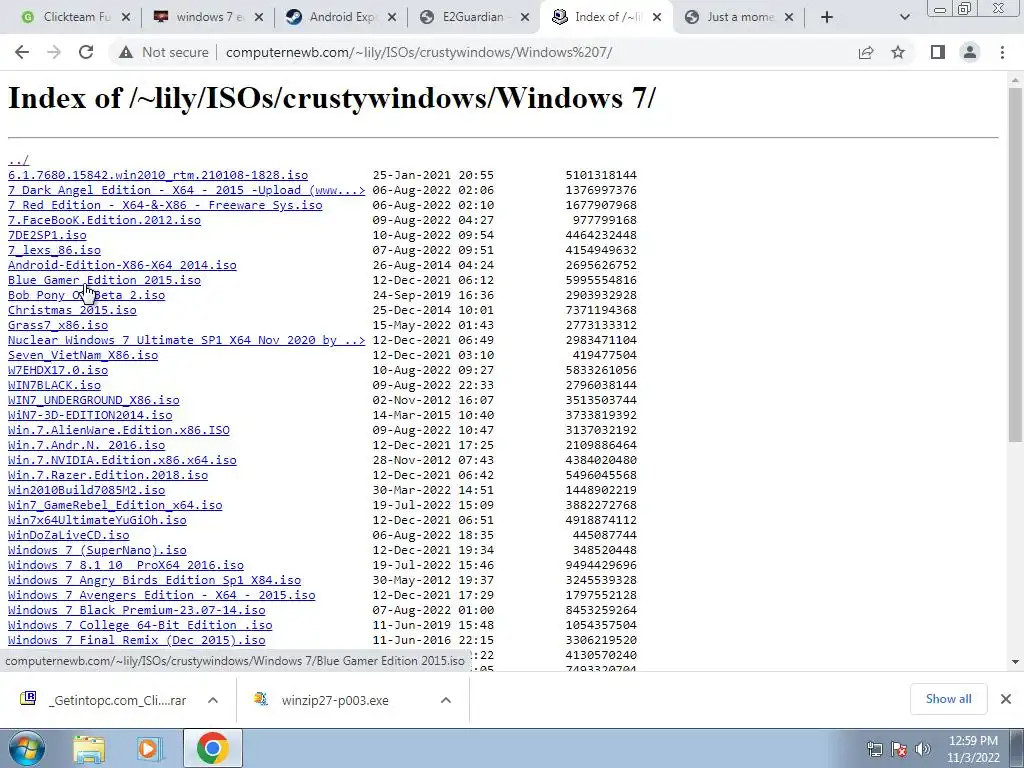Open Windows Explorer from the taskbar

point(89,748)
